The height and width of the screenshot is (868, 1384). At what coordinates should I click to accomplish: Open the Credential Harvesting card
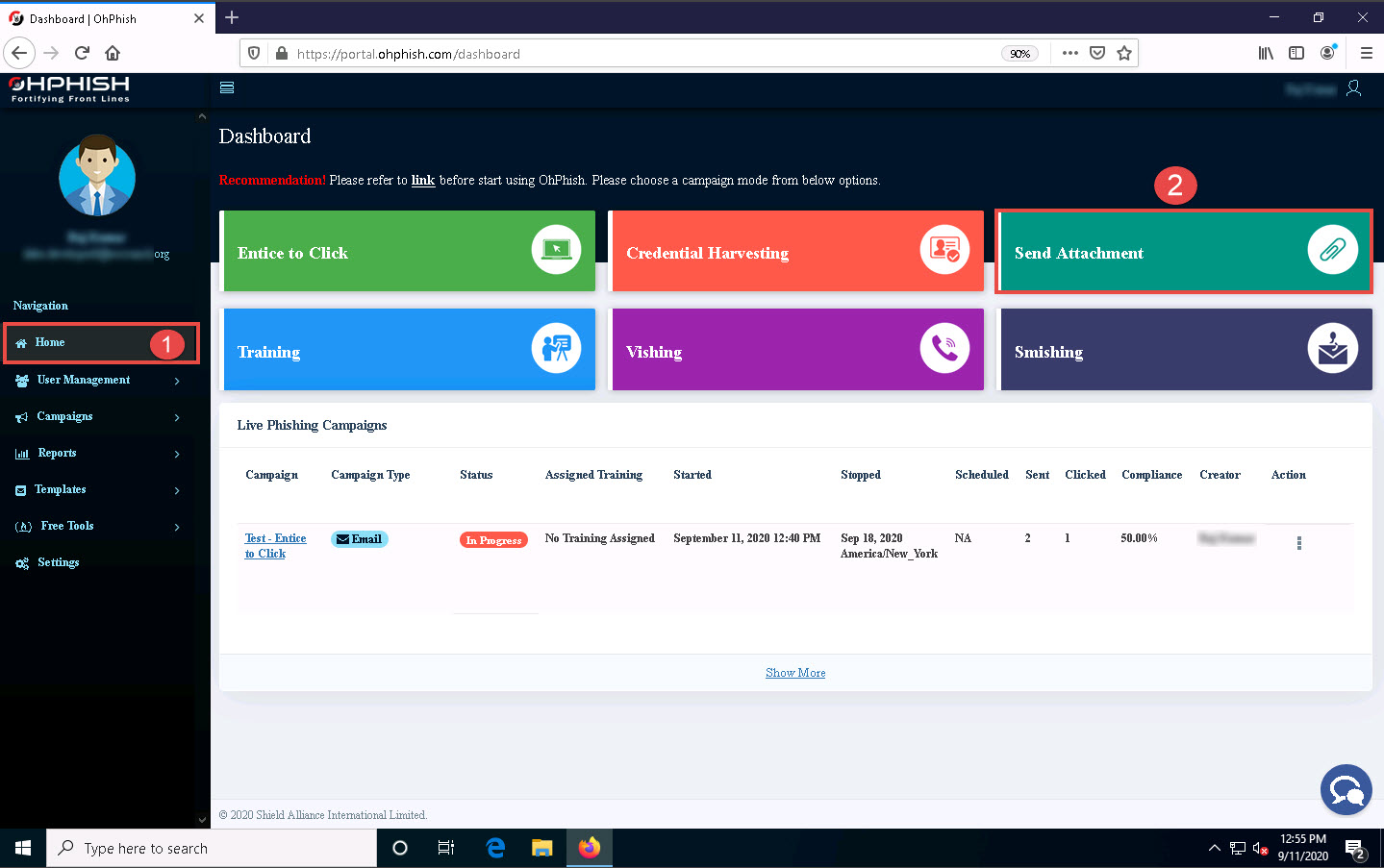796,251
